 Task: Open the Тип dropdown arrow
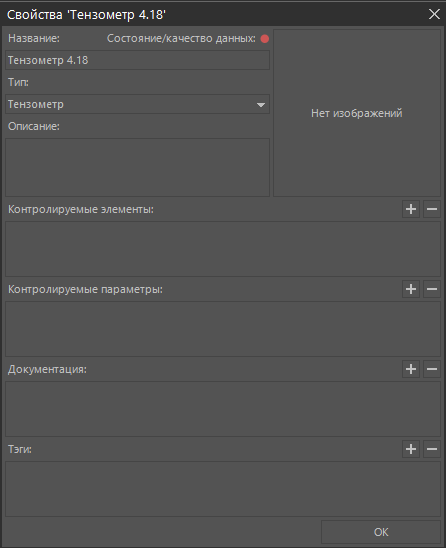point(261,104)
